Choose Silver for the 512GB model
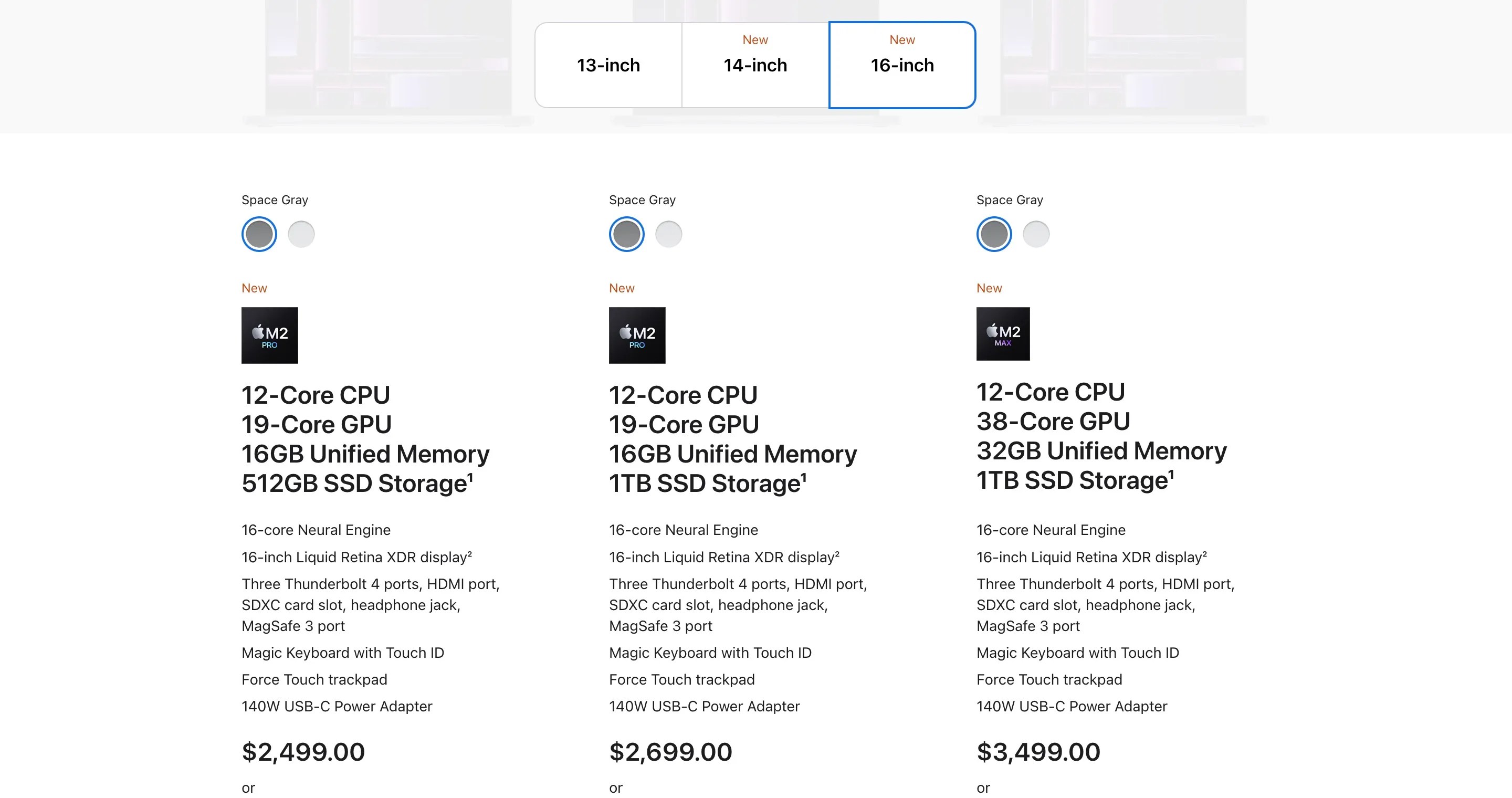Screen dimensions: 1512x798 (301, 234)
